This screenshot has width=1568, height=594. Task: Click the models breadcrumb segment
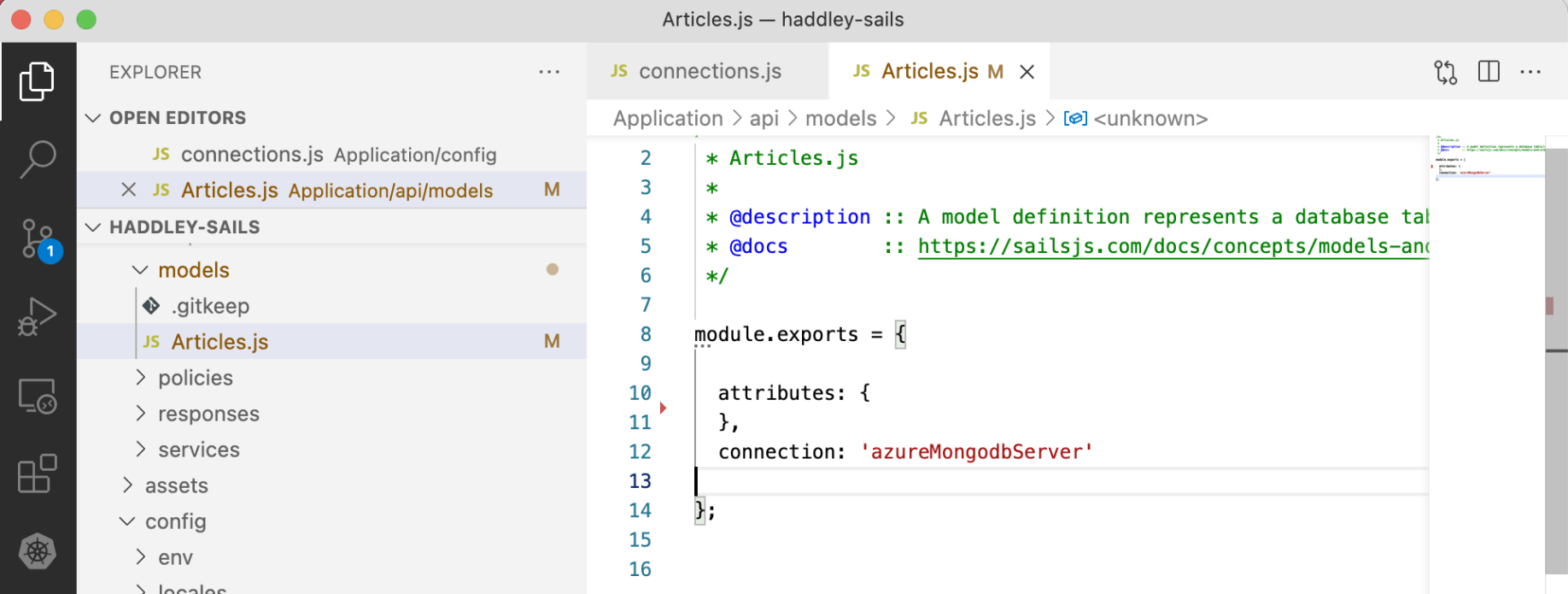840,119
